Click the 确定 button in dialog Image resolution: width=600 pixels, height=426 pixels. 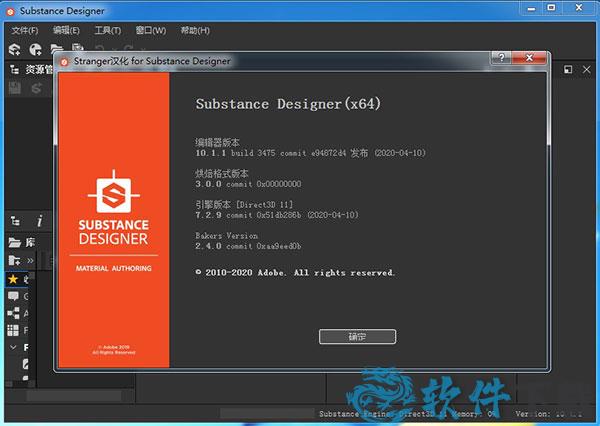point(357,336)
